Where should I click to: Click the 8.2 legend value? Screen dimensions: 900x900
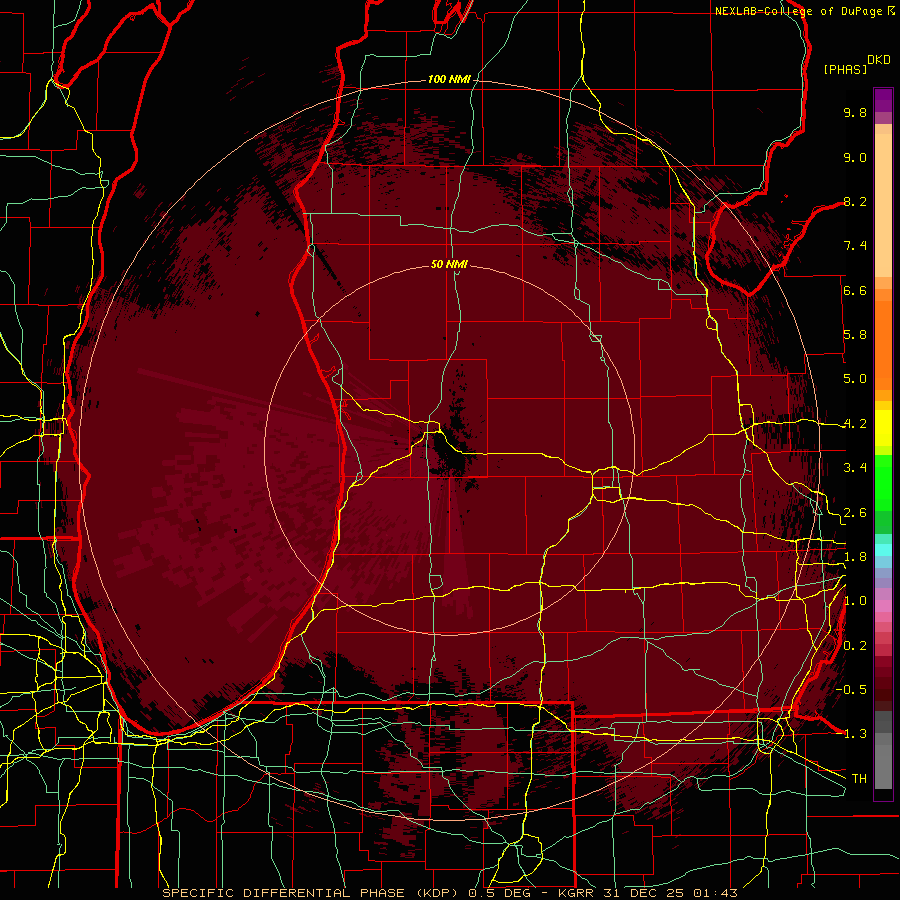[x=855, y=201]
